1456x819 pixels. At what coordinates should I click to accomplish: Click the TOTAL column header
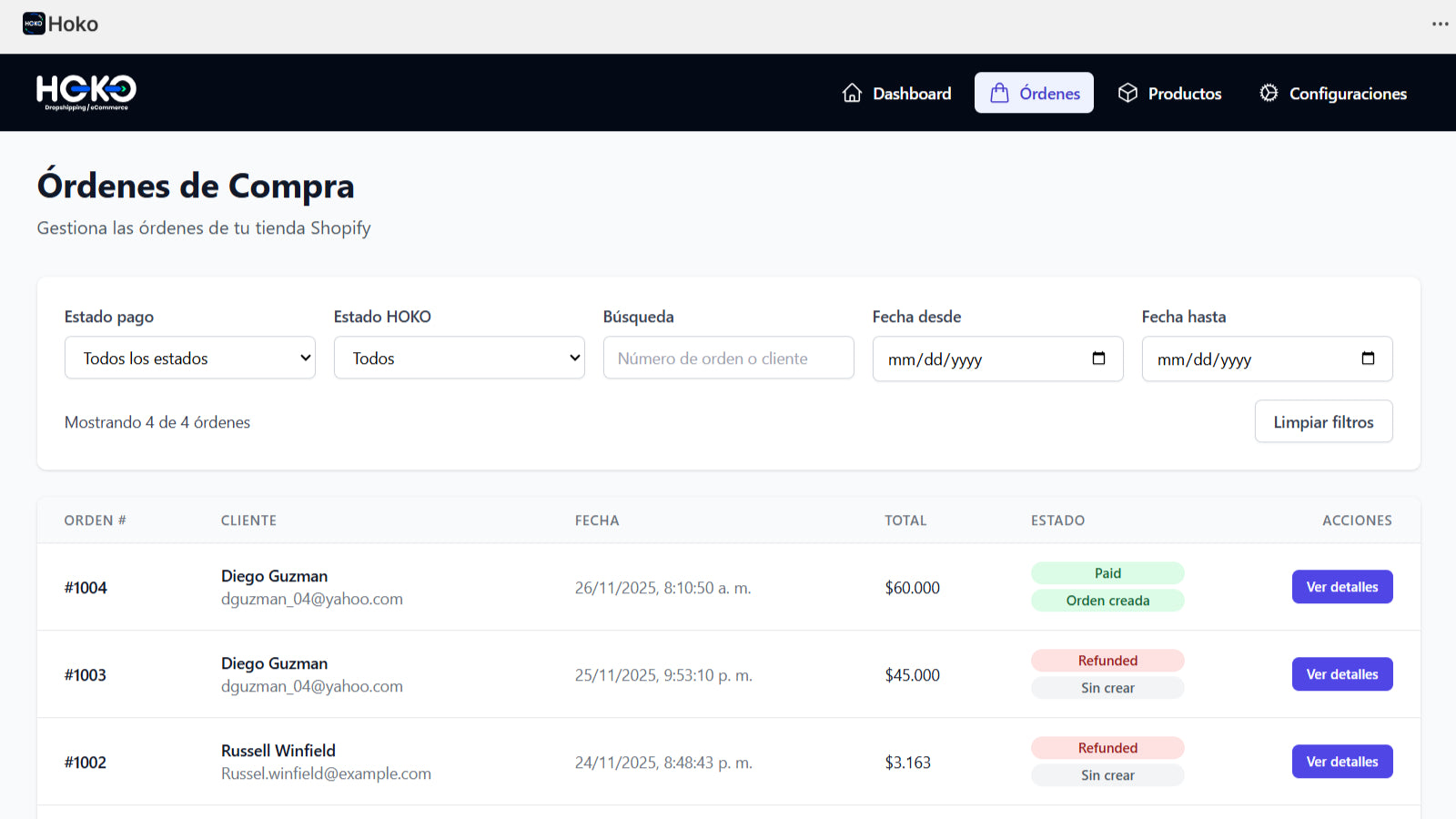(905, 521)
